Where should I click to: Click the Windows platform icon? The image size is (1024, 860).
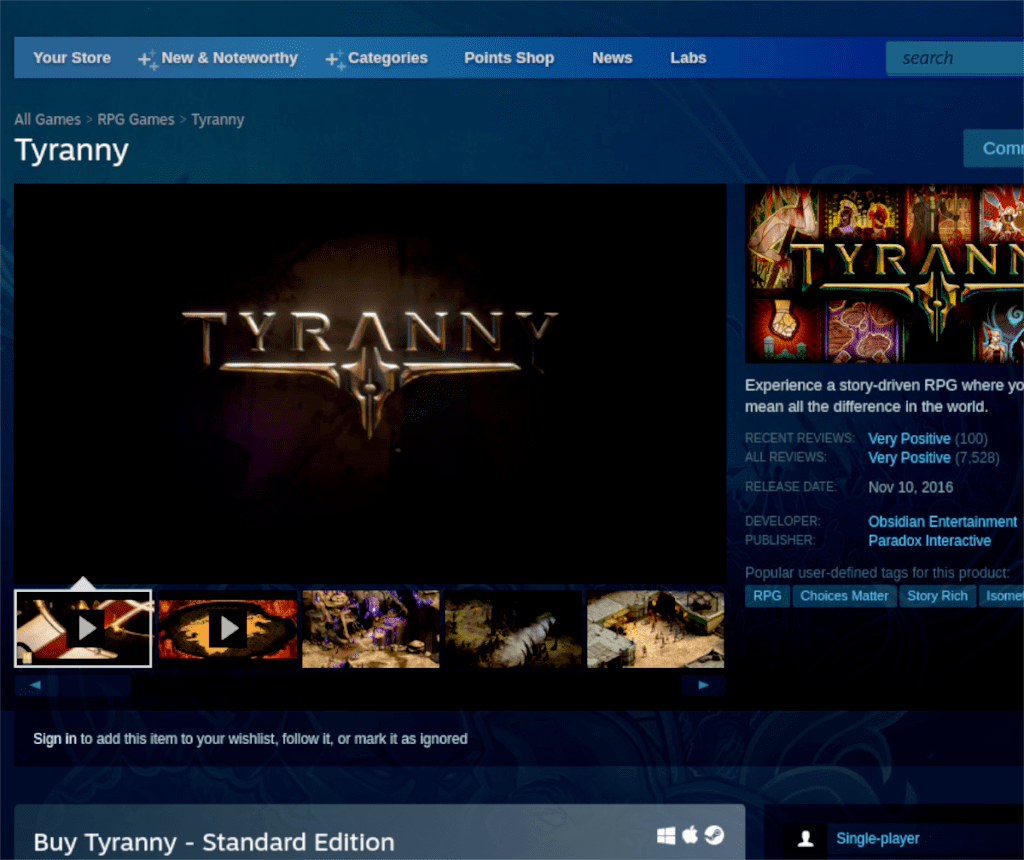click(x=666, y=836)
